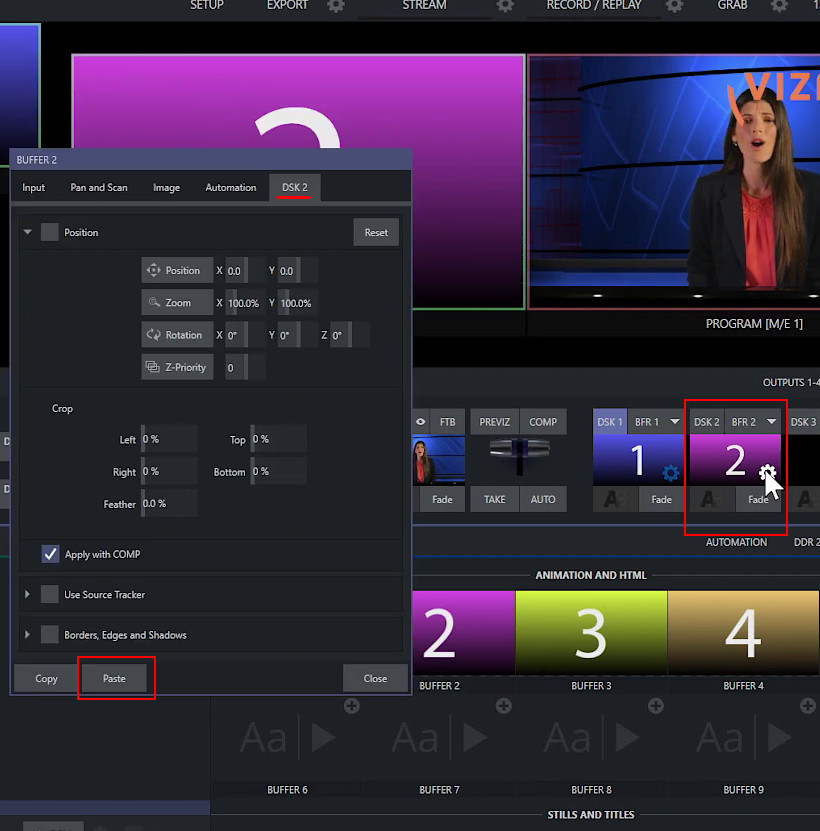Viewport: 820px width, 831px height.
Task: Open the GRAB settings gear
Action: (x=779, y=6)
